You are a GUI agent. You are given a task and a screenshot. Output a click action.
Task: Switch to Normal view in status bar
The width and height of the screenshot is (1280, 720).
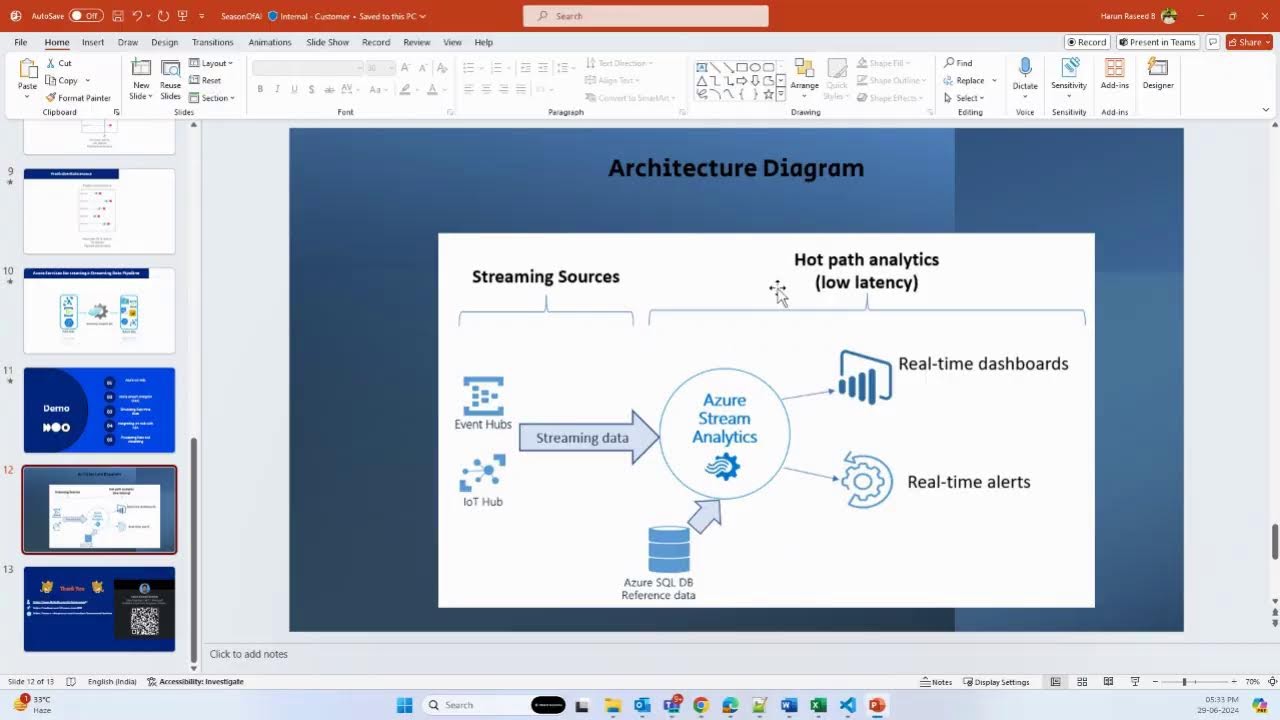[1055, 682]
